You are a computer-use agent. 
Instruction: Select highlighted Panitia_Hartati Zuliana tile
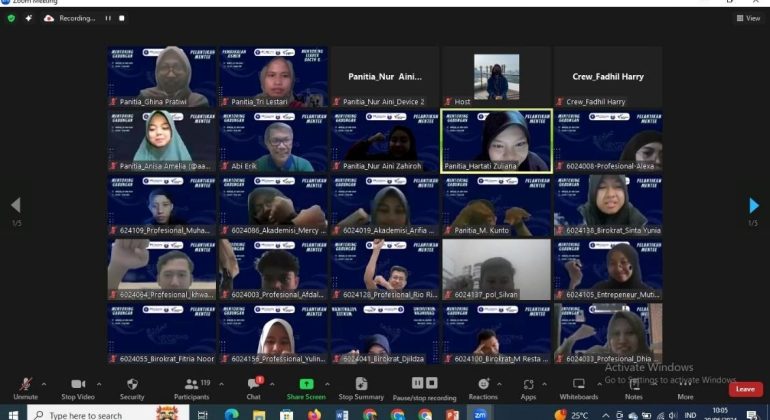point(496,141)
